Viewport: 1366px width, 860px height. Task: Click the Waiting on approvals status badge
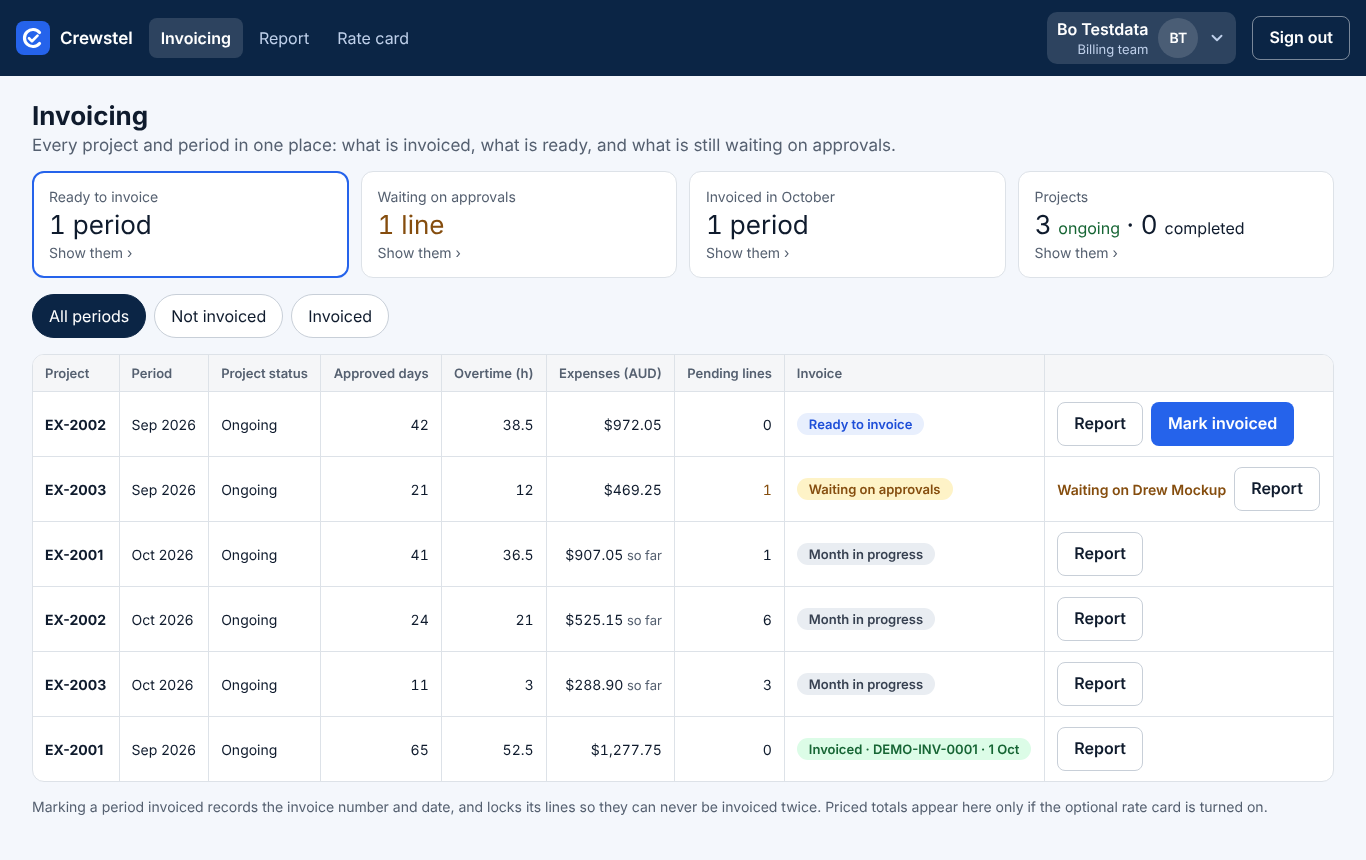(874, 489)
